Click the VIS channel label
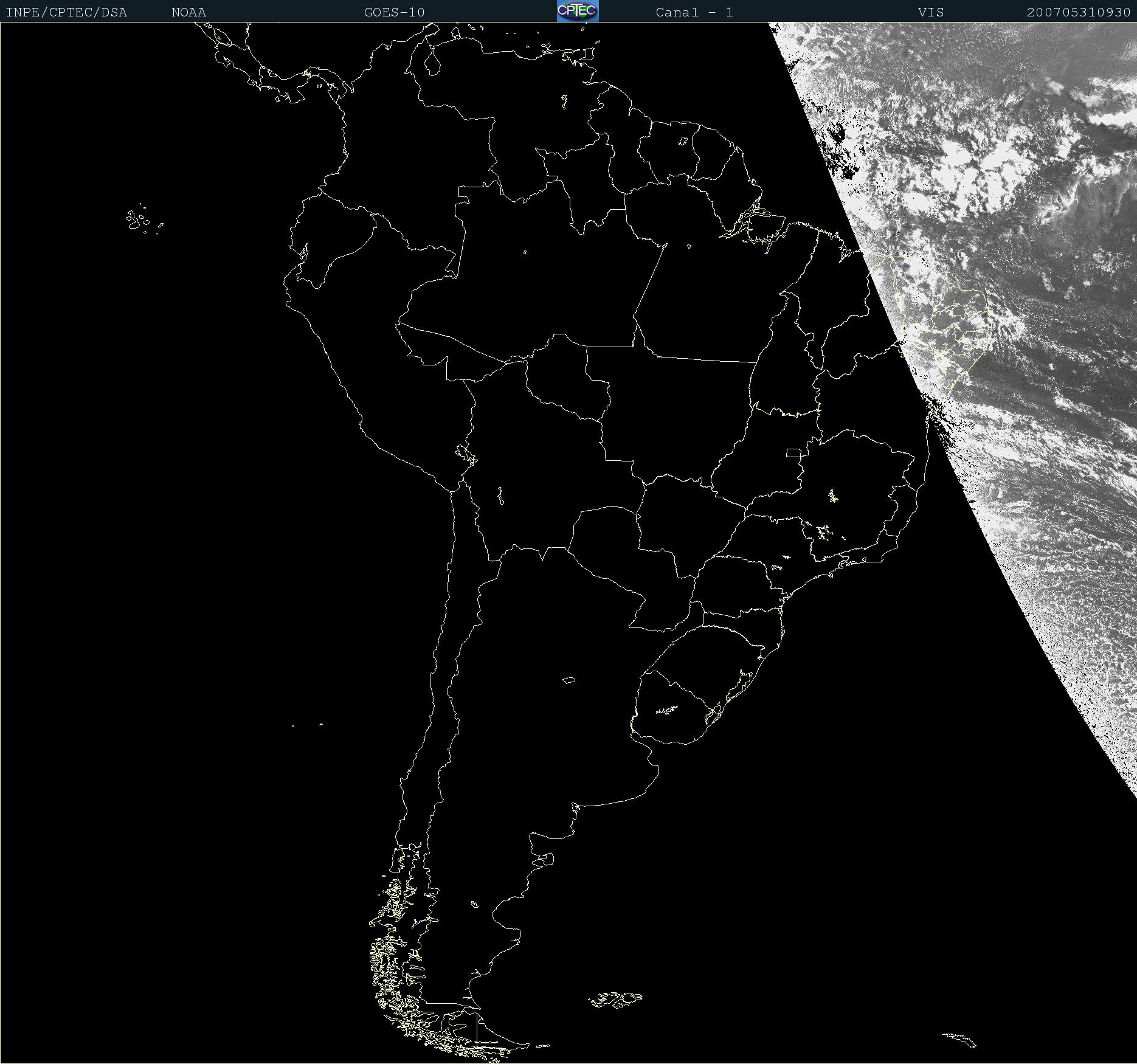The width and height of the screenshot is (1137, 1064). (931, 12)
